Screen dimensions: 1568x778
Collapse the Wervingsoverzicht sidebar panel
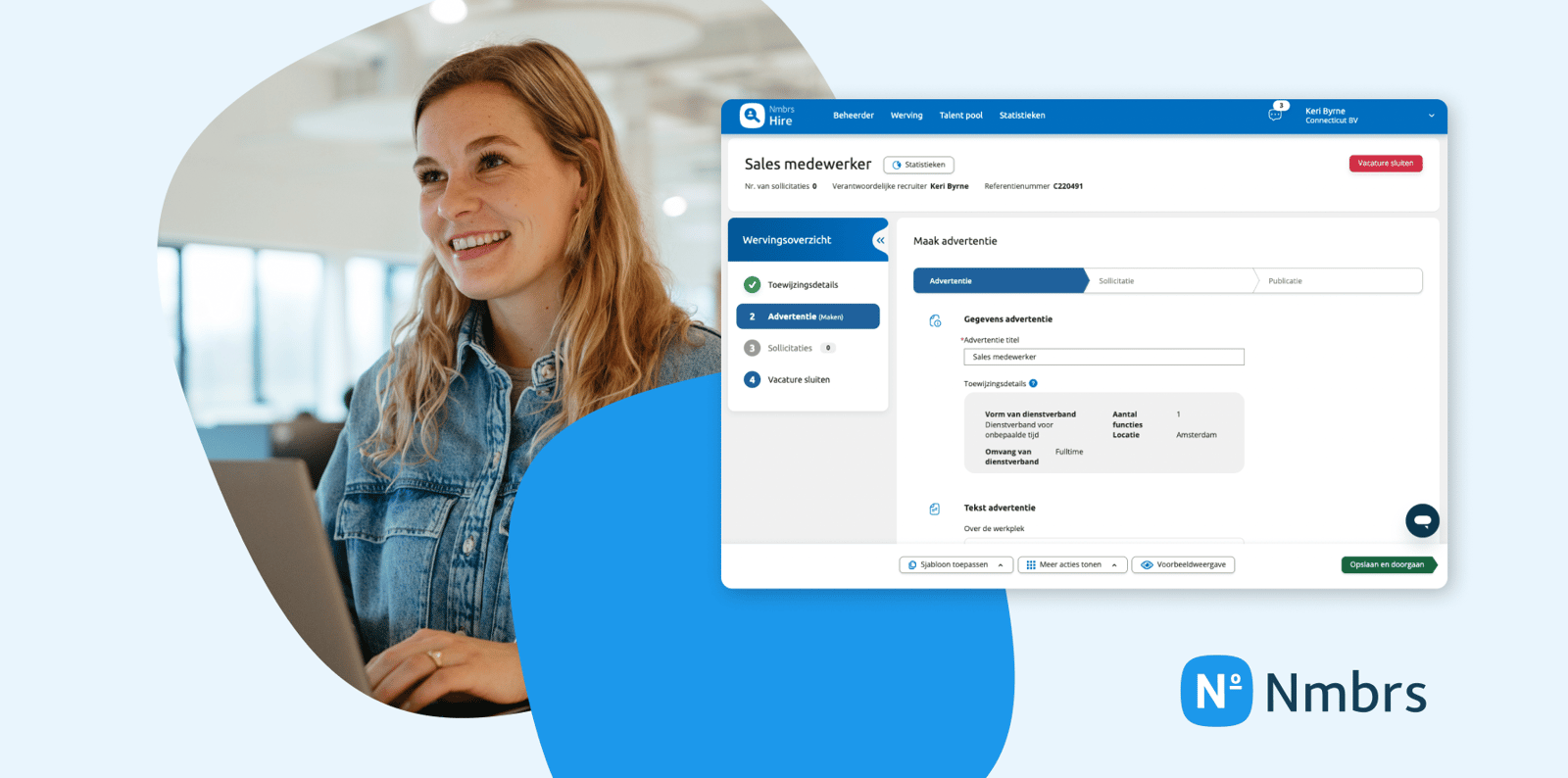[880, 240]
